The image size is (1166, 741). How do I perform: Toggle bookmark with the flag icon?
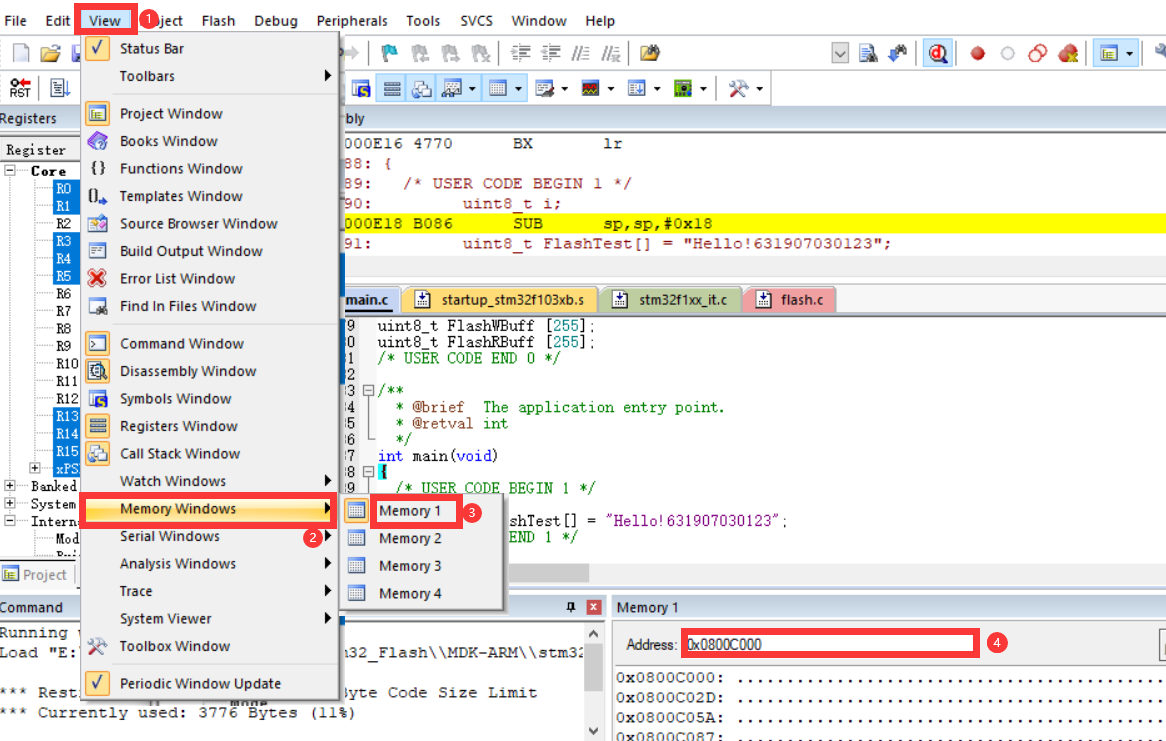point(390,53)
